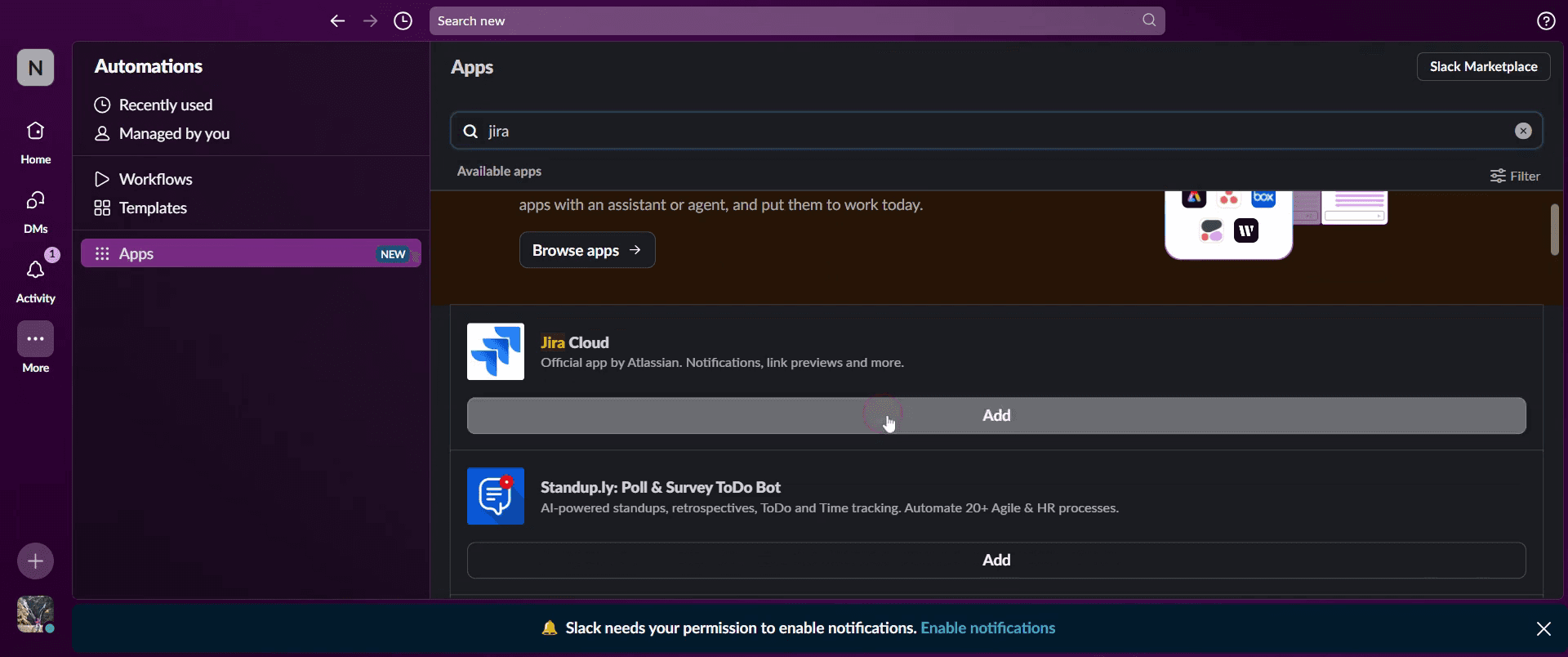Click inside the jira apps search field
This screenshot has height=657, width=1568.
click(996, 131)
